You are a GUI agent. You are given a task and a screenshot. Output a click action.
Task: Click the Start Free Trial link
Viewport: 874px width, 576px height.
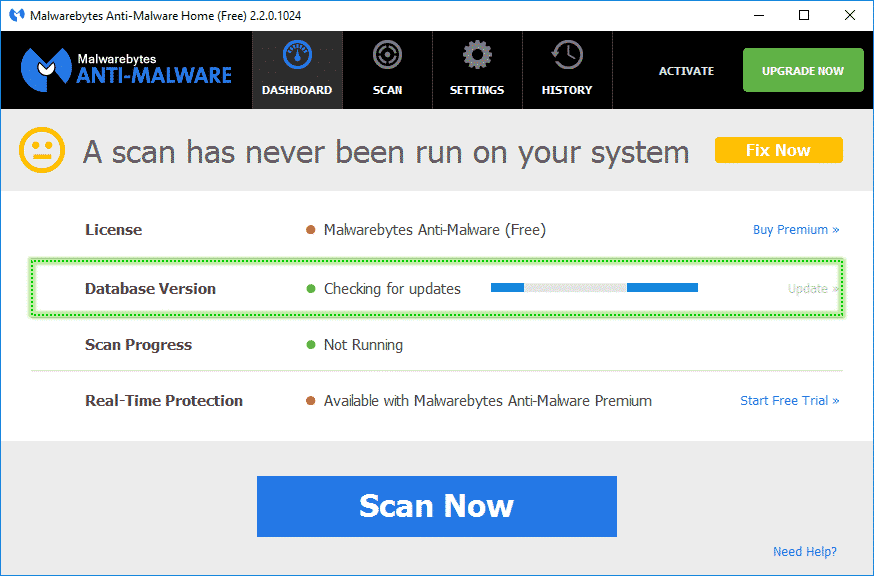(789, 401)
